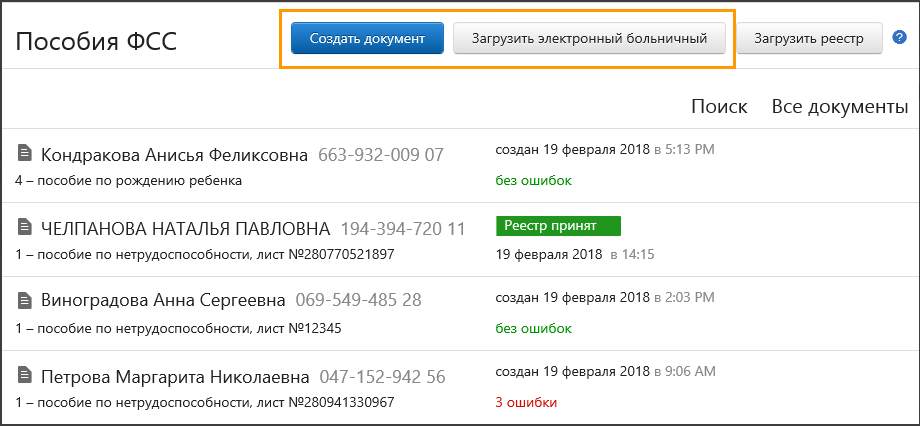The height and width of the screenshot is (426, 920).
Task: Click пособие по рождению ребенка description
Action: (x=129, y=181)
